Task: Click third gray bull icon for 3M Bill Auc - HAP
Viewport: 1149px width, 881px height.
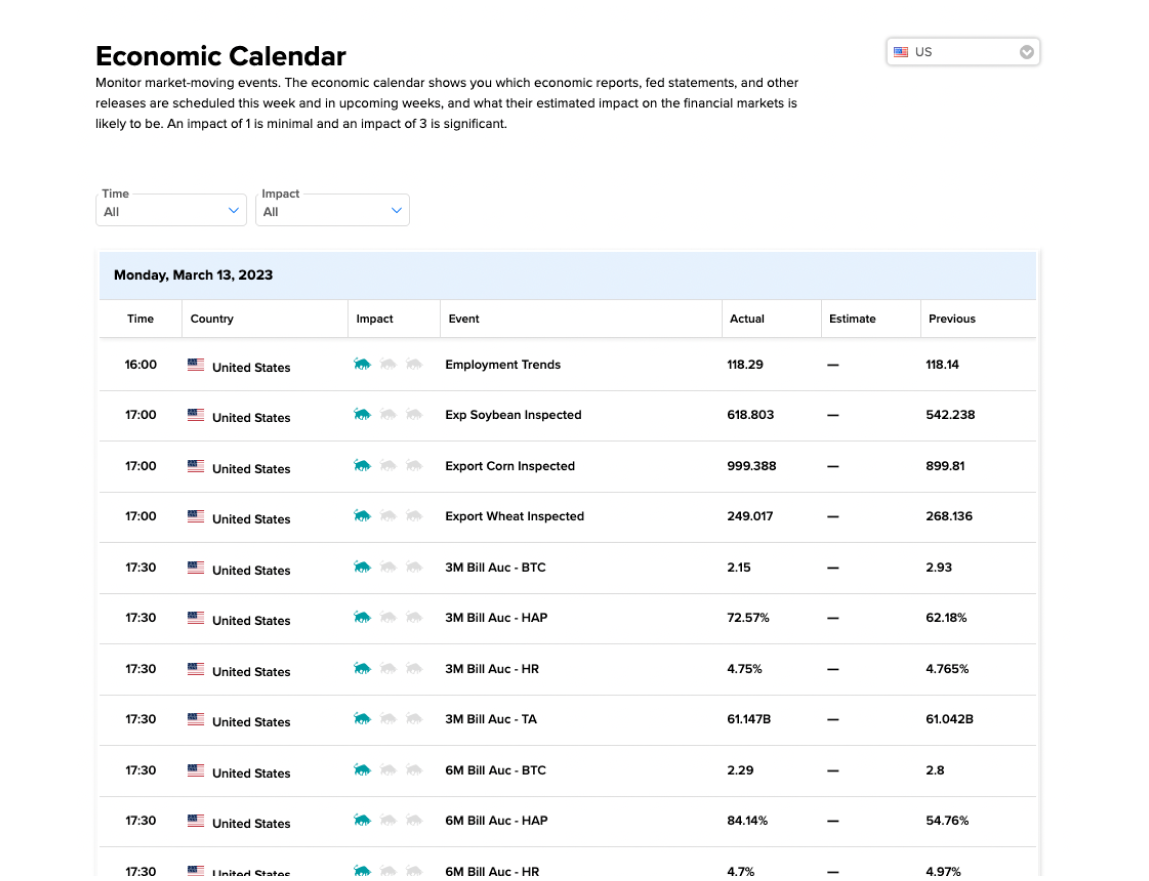Action: point(414,618)
